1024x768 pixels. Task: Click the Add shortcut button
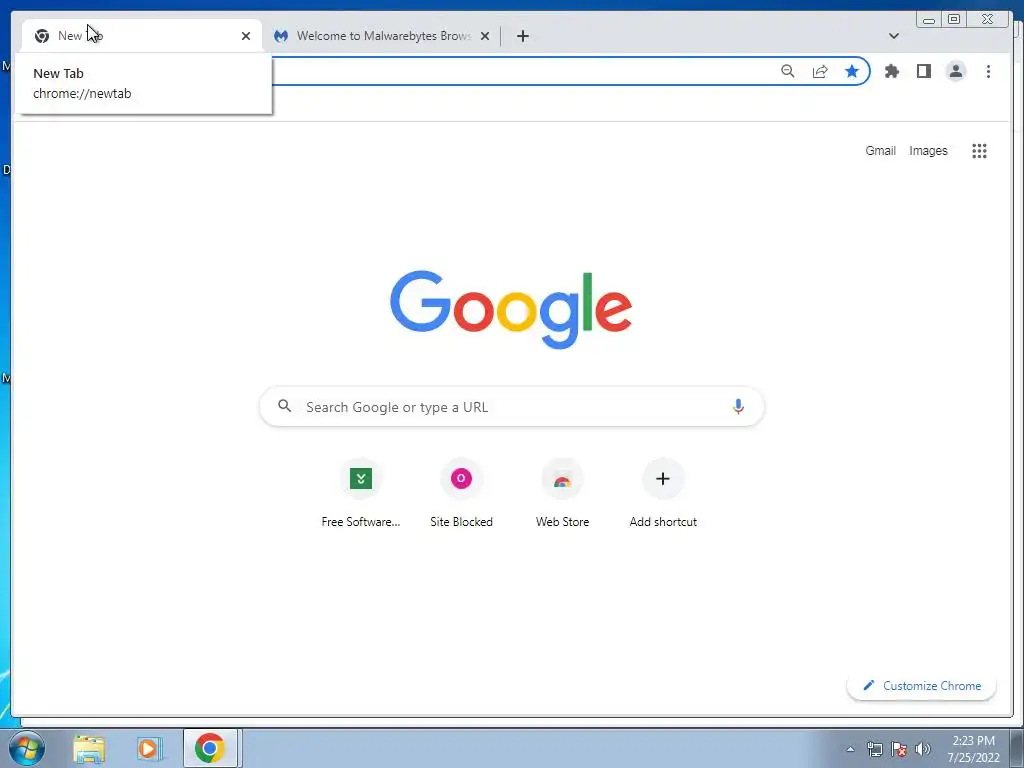click(x=663, y=493)
